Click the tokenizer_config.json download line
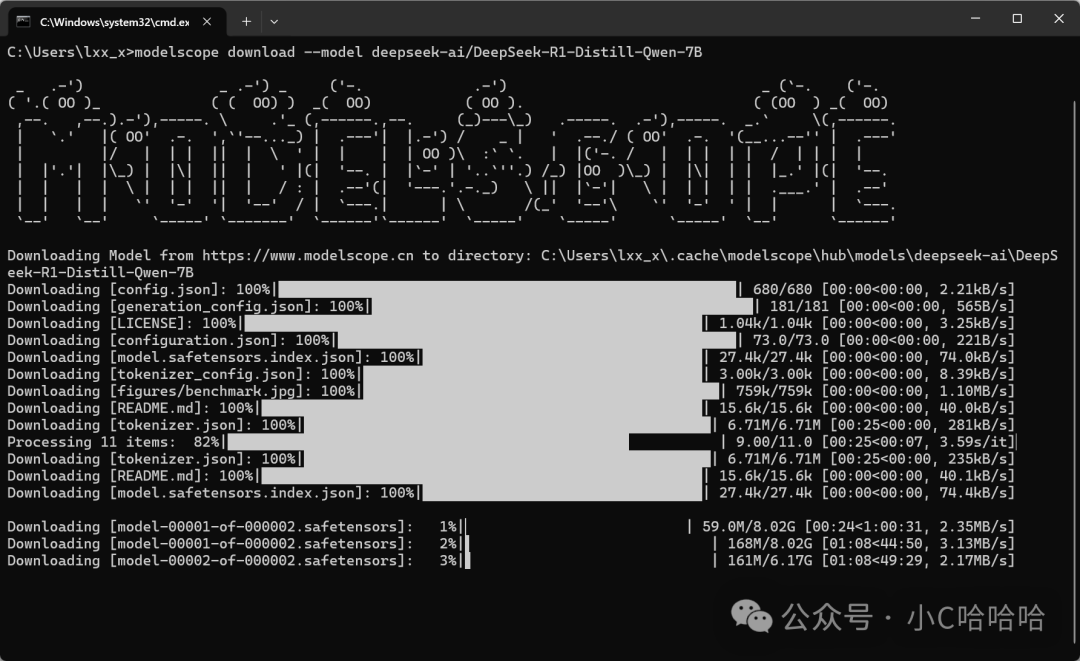Image resolution: width=1080 pixels, height=661 pixels. pos(510,374)
